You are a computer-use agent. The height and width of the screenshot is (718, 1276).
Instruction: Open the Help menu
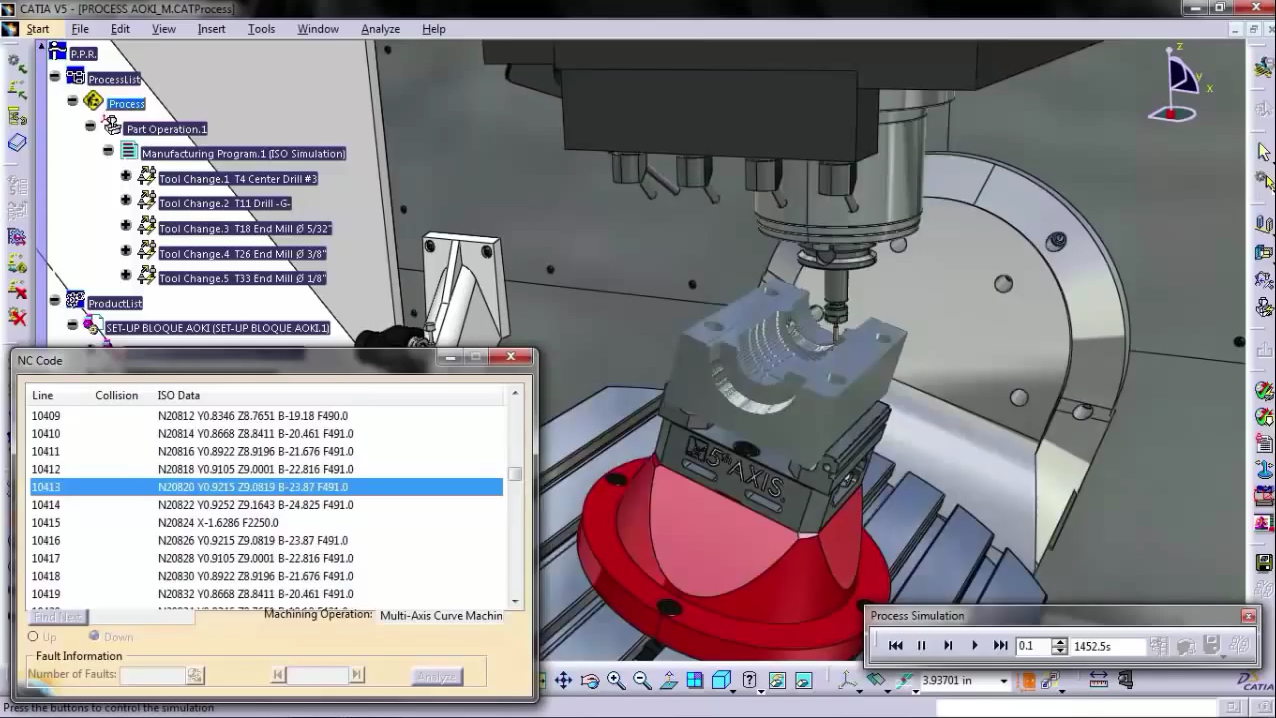pos(433,29)
